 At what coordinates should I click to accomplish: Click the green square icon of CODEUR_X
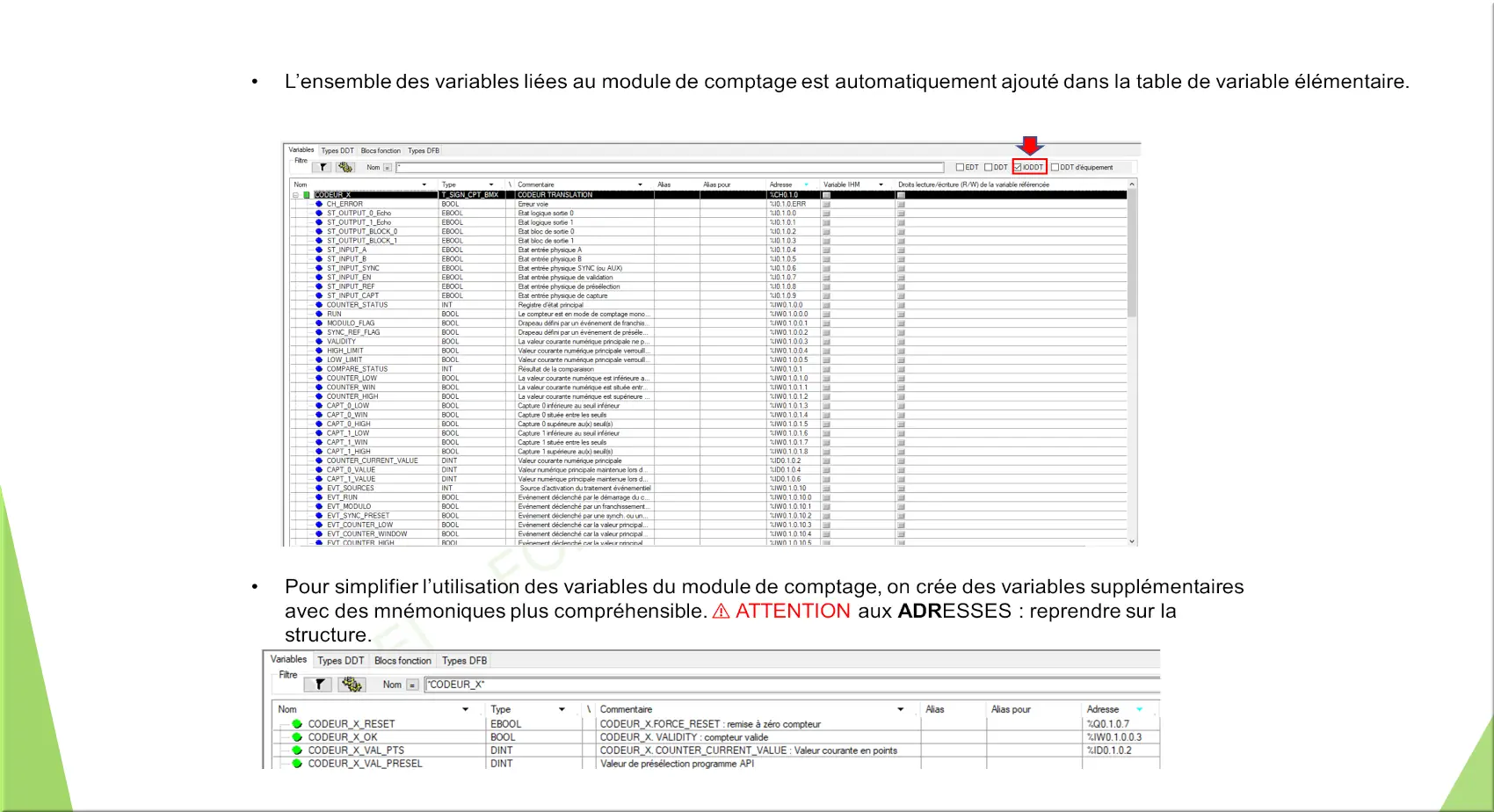pos(307,195)
